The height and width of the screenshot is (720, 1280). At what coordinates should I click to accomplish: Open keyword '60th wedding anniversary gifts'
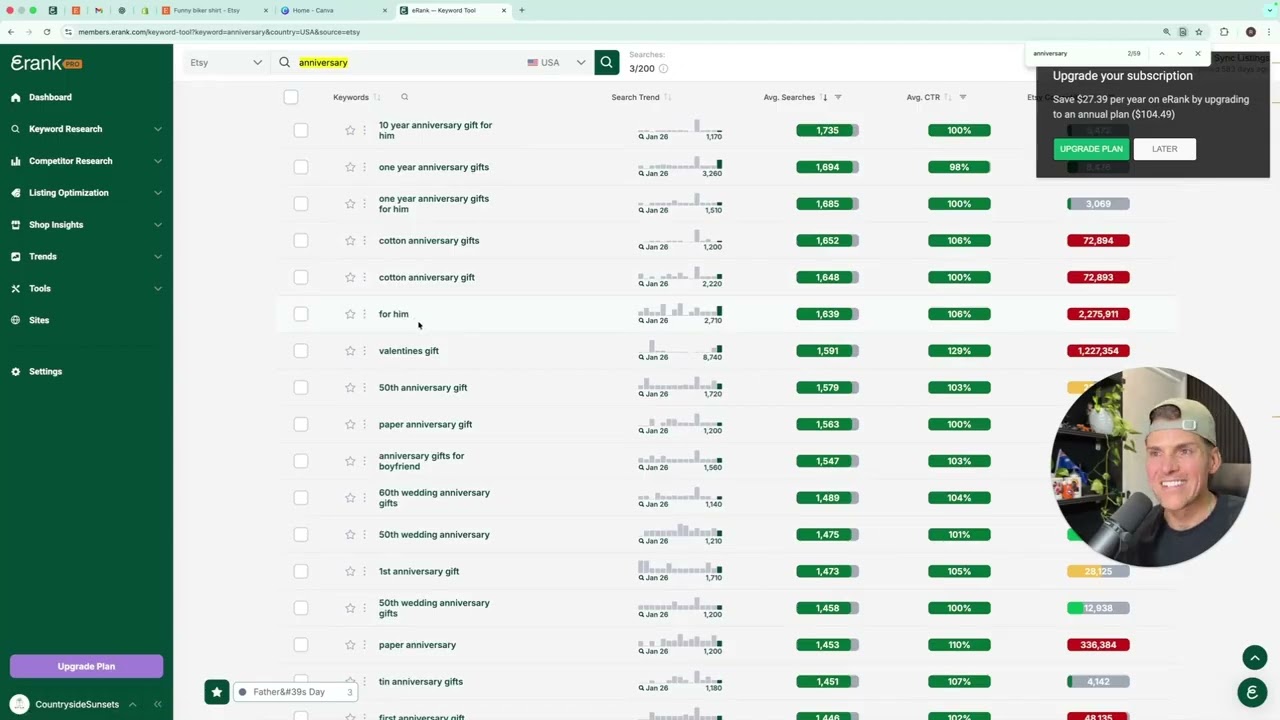434,498
